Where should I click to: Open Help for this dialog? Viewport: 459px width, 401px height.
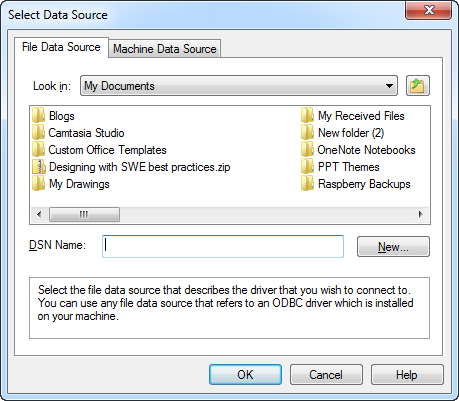coord(407,375)
